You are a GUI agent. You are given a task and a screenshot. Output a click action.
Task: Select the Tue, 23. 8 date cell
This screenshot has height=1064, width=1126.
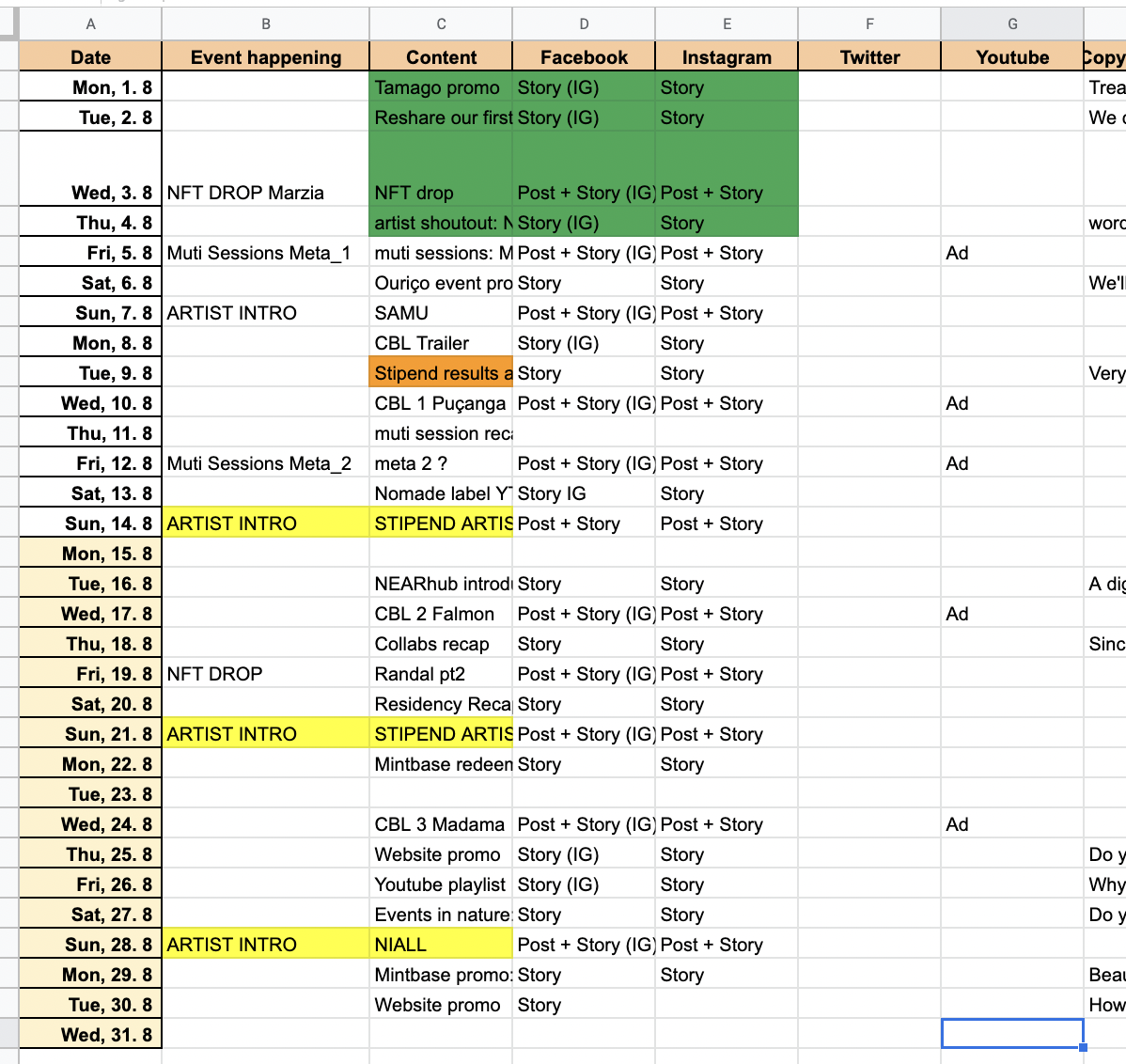(x=90, y=794)
